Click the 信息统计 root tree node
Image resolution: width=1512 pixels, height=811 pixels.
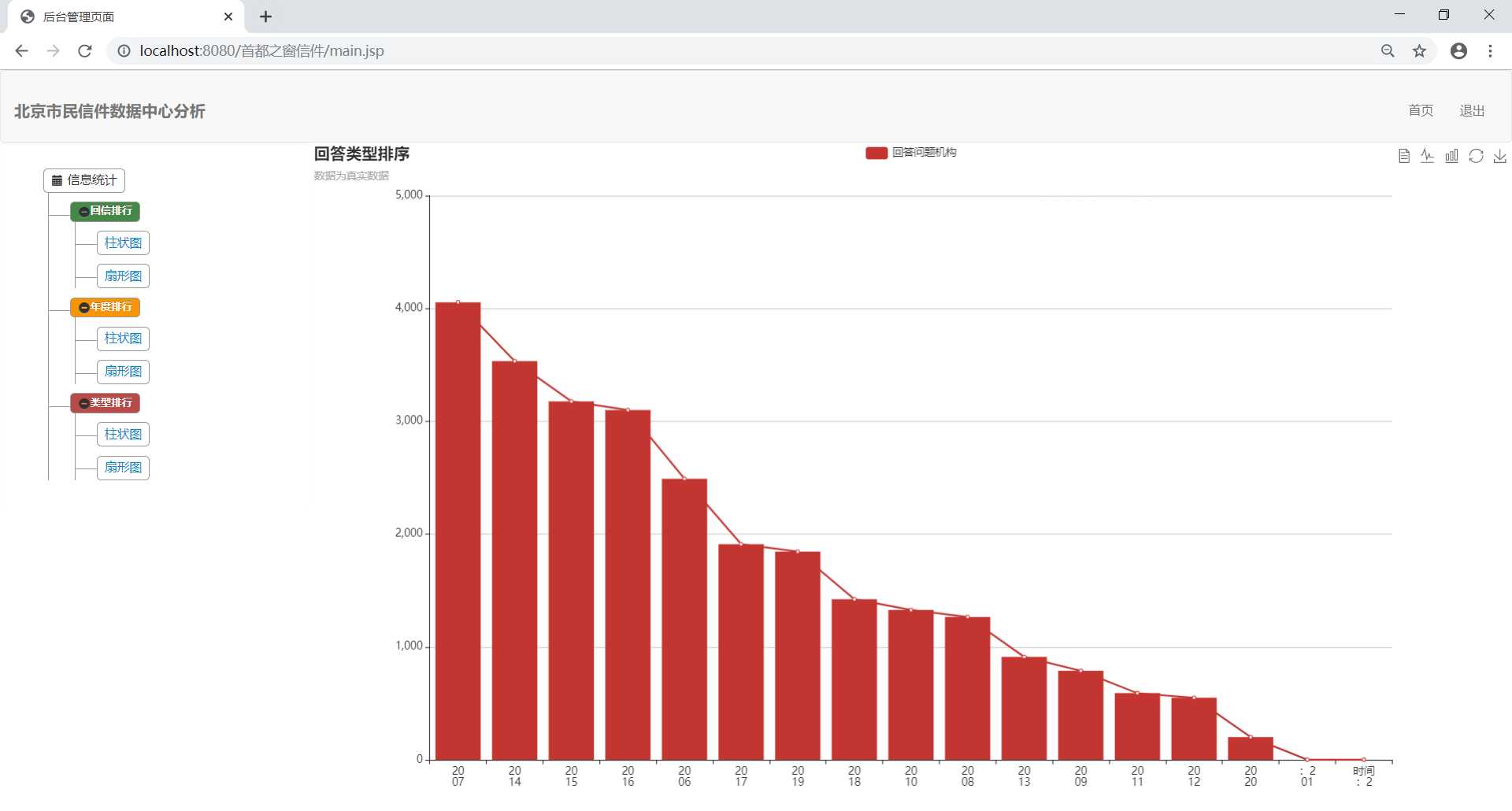tap(84, 180)
